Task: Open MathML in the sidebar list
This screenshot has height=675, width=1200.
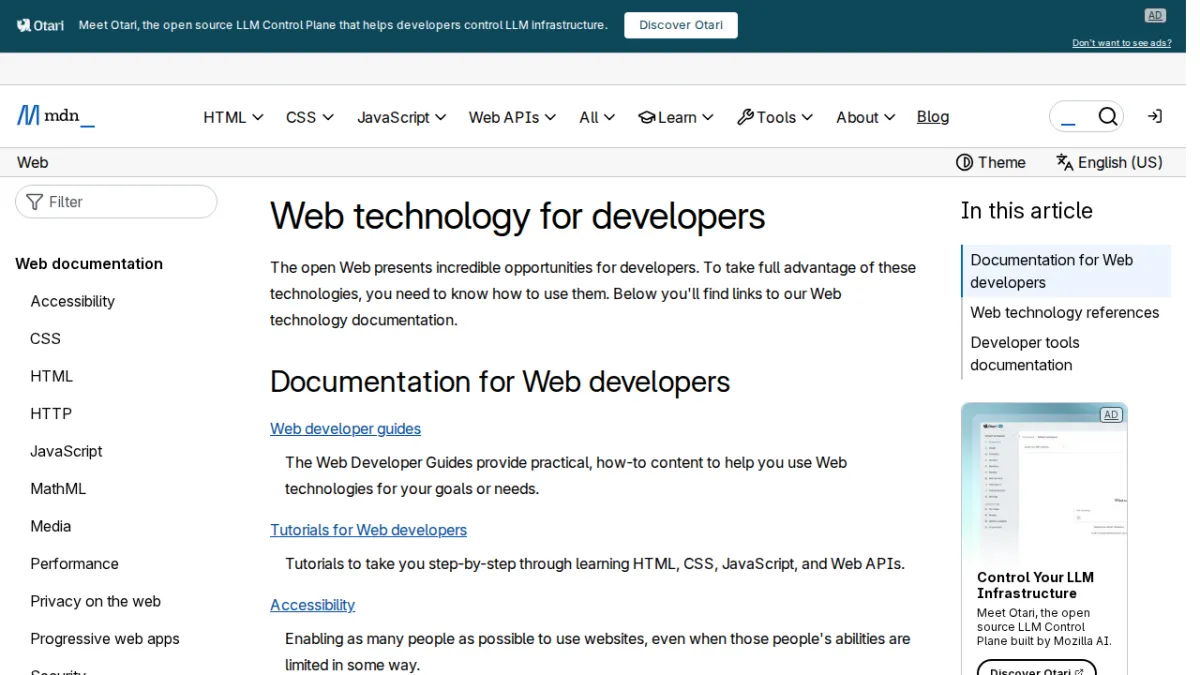Action: pos(58,489)
